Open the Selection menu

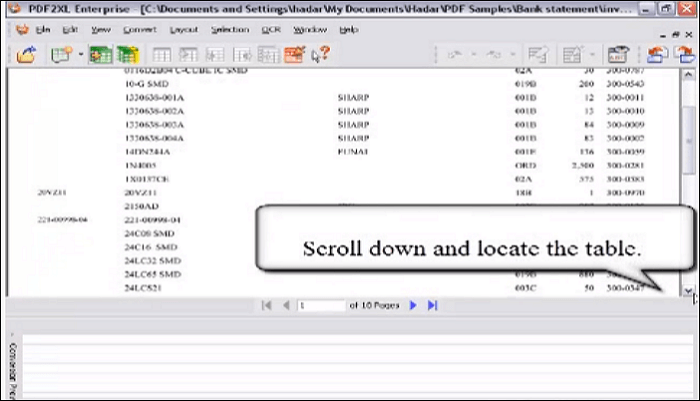tap(229, 30)
